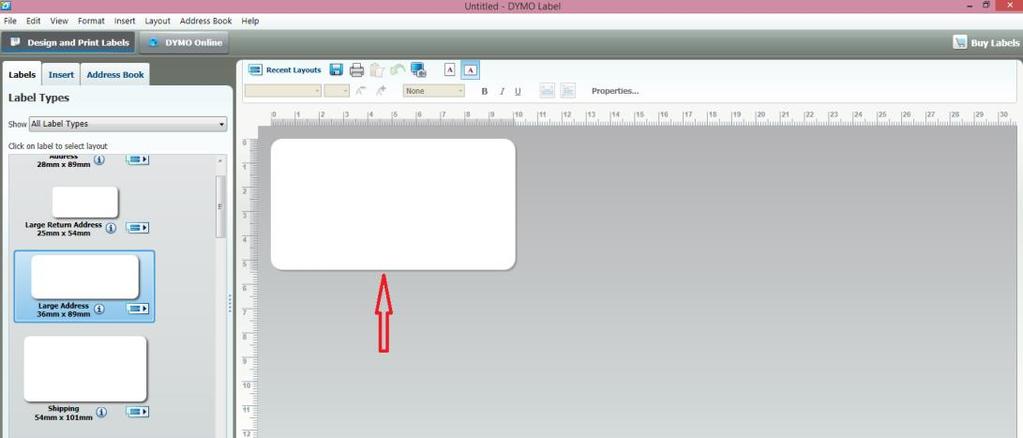Click the Shipping 54mm x 101mm text
This screenshot has height=438, width=1023.
coord(63,413)
